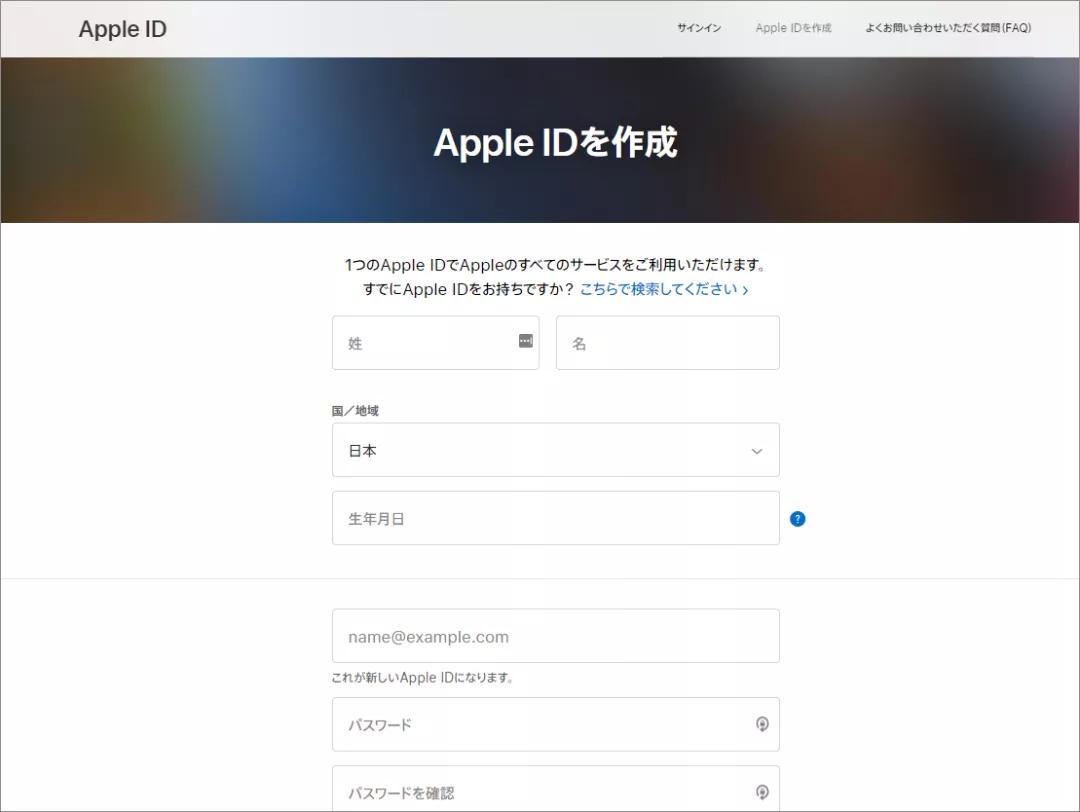Screen dimensions: 1080x812
Task: Change country from 日本 to another region
Action: [555, 450]
